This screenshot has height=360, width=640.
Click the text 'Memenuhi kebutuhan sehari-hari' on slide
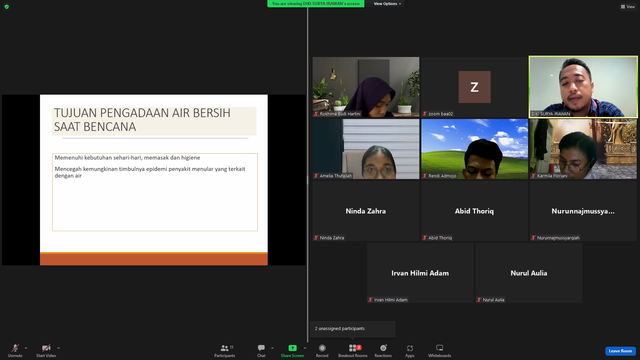[x=98, y=158]
